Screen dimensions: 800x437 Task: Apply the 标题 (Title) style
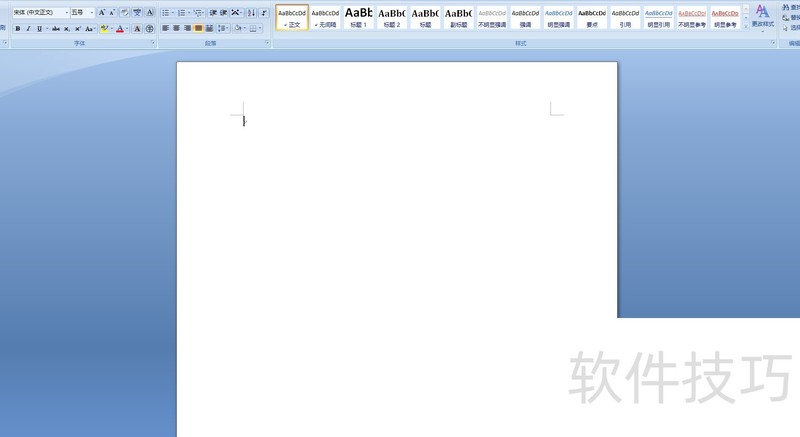[425, 17]
